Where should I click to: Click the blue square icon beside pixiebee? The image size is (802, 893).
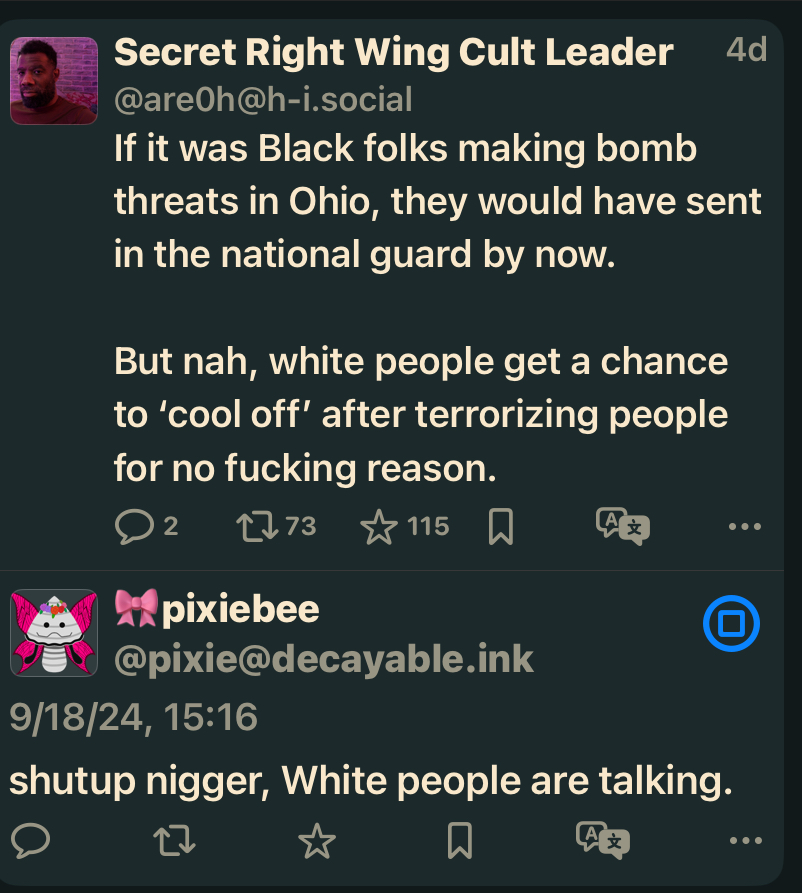tap(731, 625)
